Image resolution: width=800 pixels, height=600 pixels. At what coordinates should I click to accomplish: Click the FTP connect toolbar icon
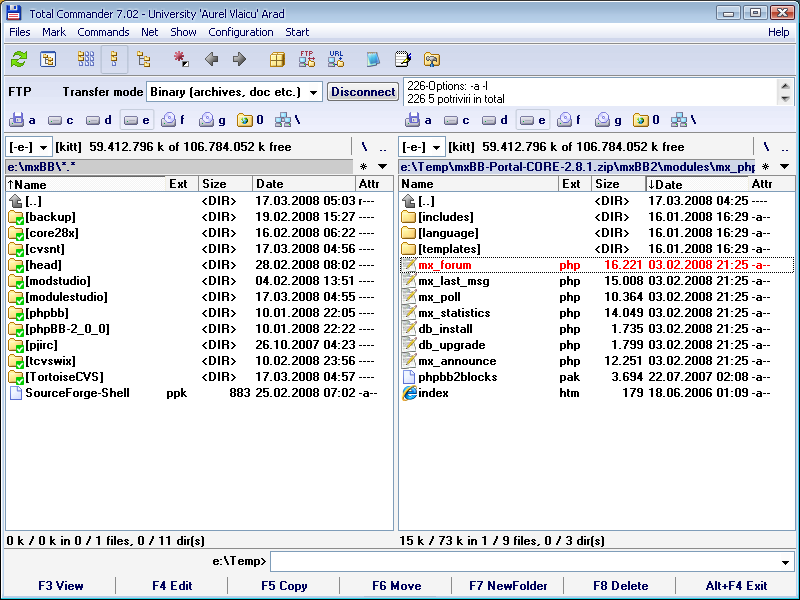[x=306, y=59]
